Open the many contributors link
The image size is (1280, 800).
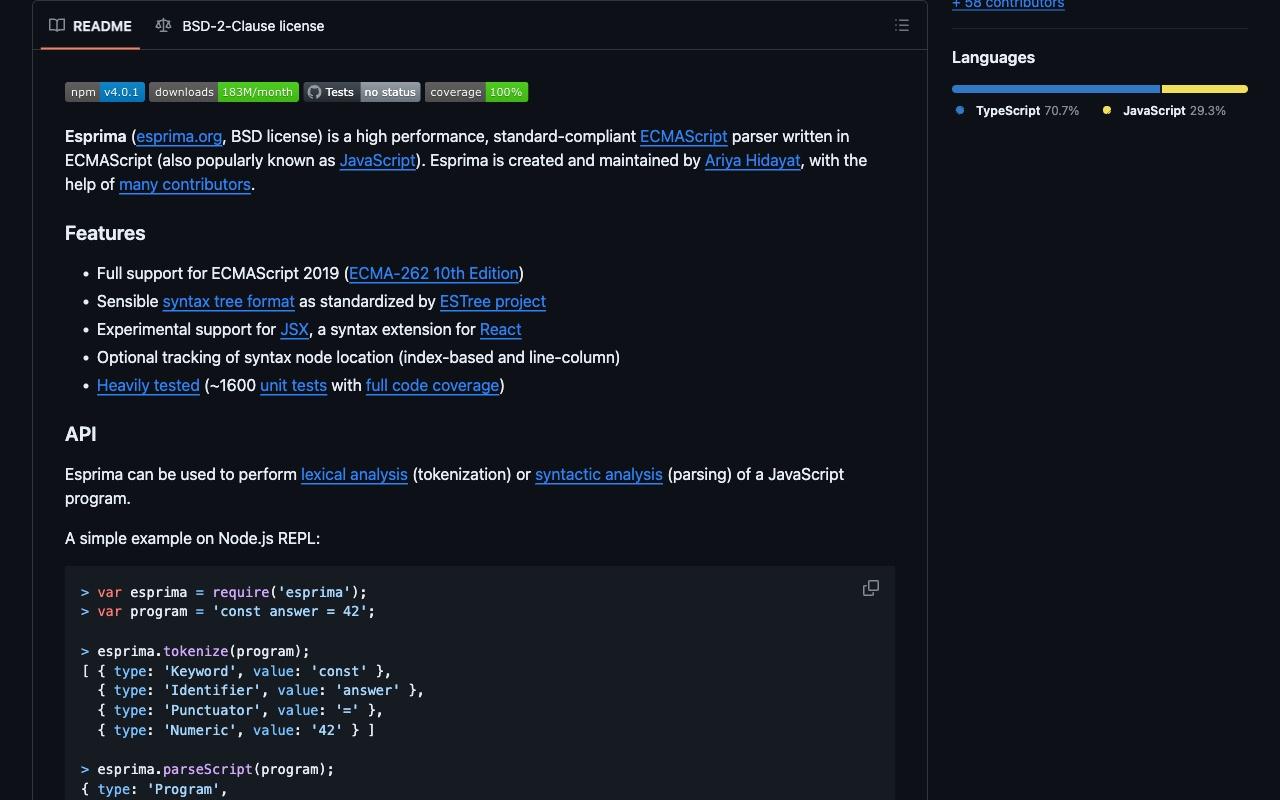(x=185, y=184)
